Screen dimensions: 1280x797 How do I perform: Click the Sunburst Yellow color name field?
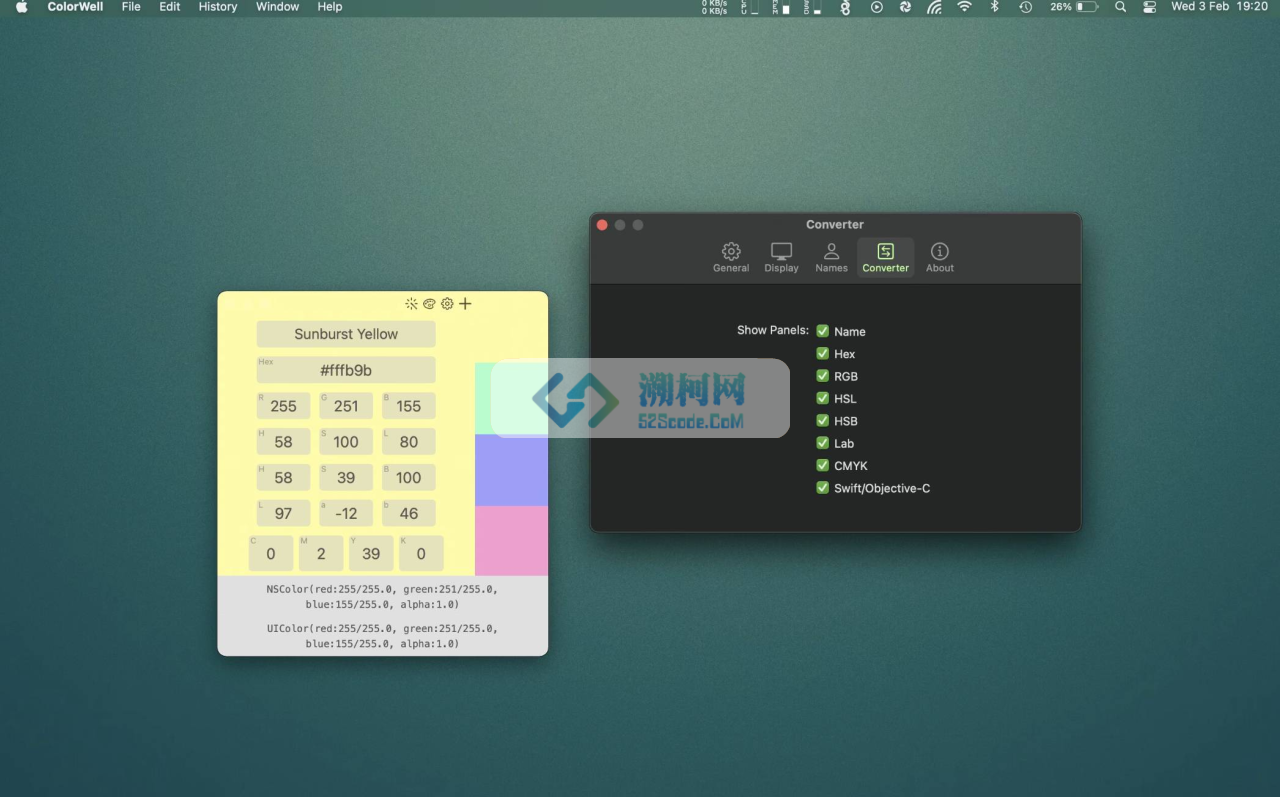pos(346,334)
